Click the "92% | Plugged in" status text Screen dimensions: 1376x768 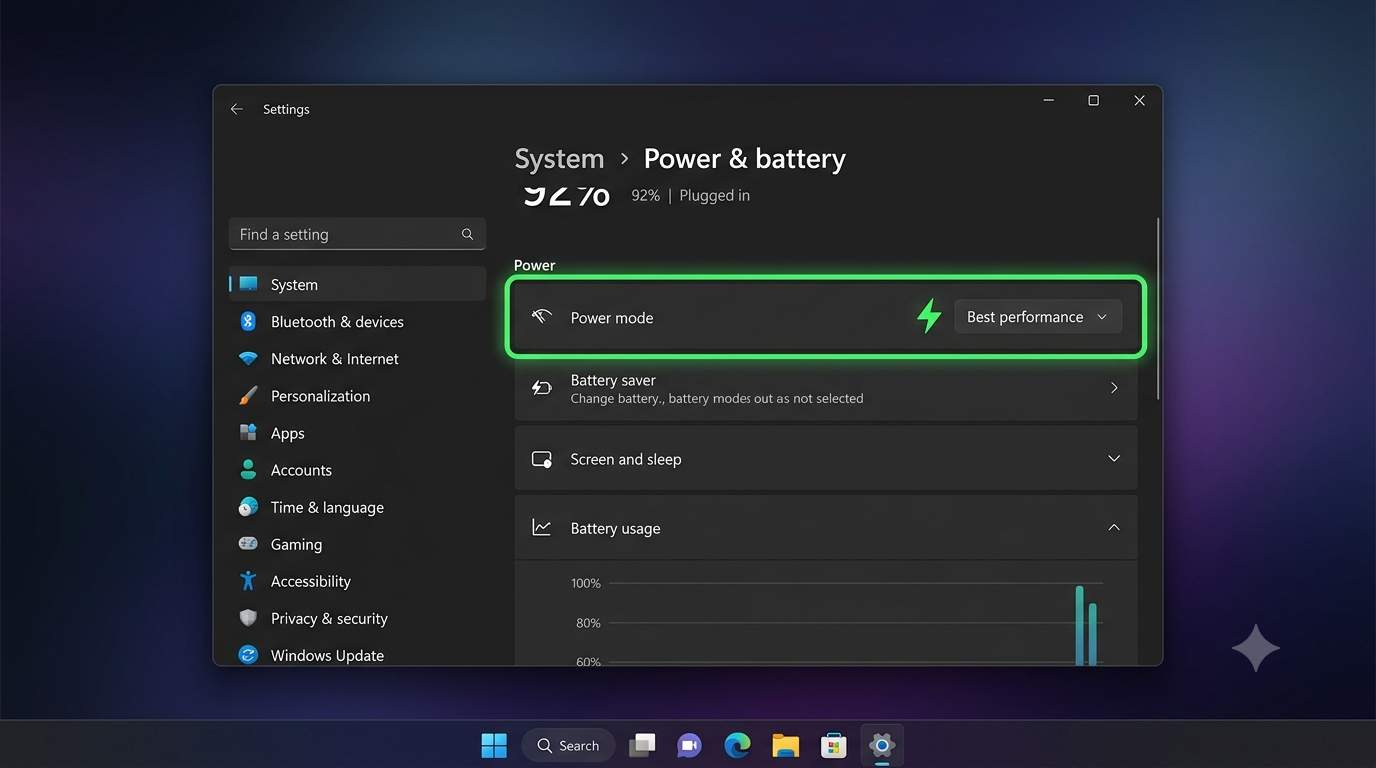click(690, 196)
